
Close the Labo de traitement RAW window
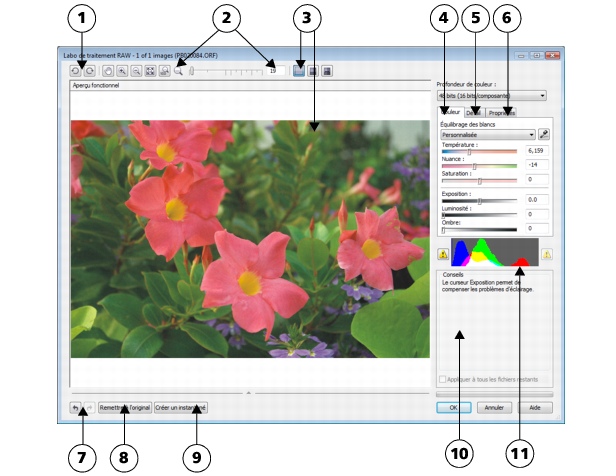click(x=552, y=55)
